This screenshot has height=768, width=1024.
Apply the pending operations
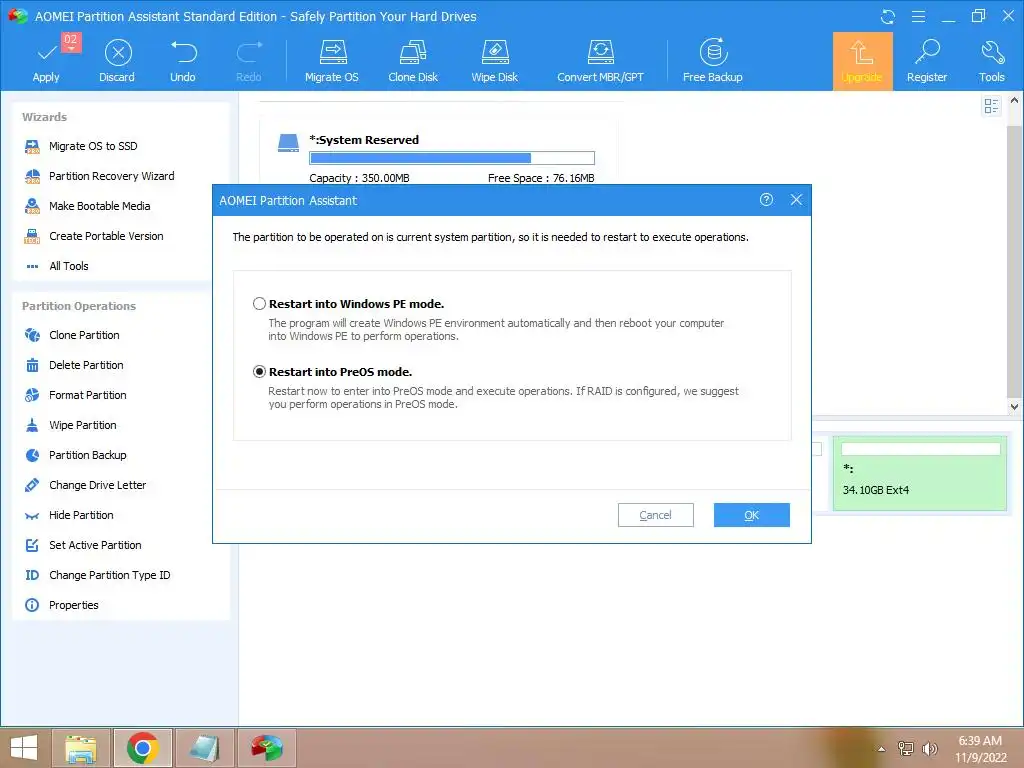tap(46, 61)
